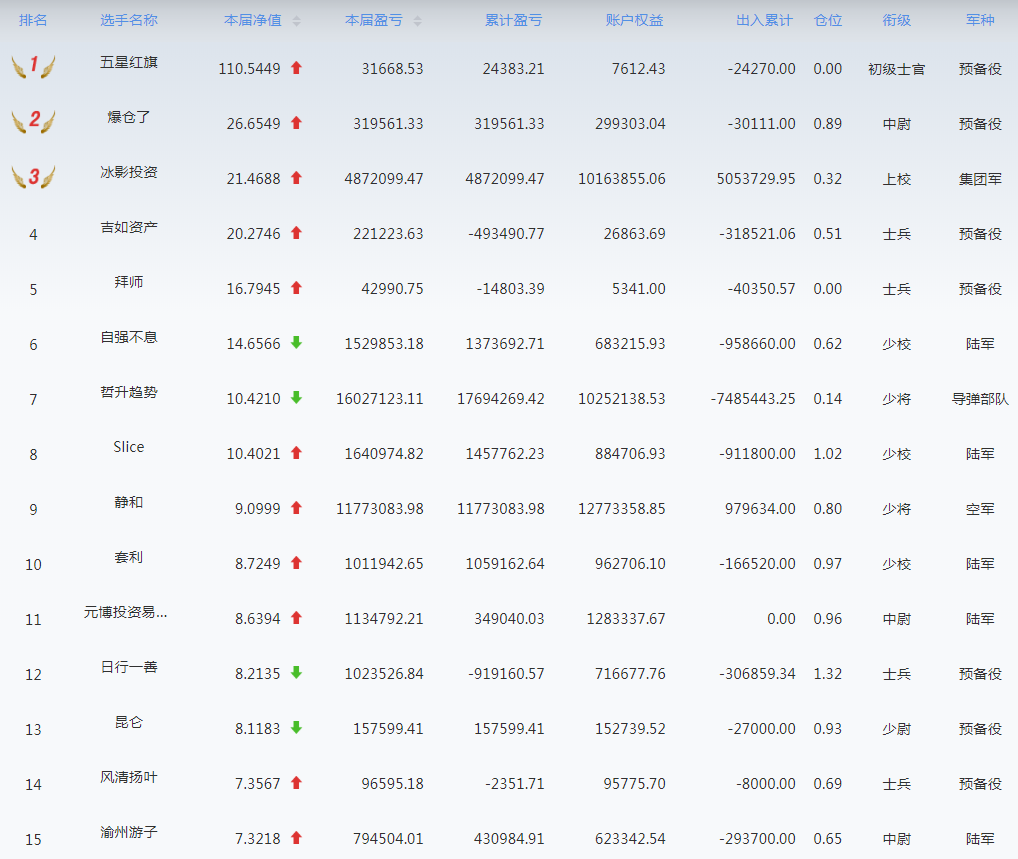Screen dimensions: 1018x859
Task: Click red up arrow beside 8.6394
Action: (296, 617)
